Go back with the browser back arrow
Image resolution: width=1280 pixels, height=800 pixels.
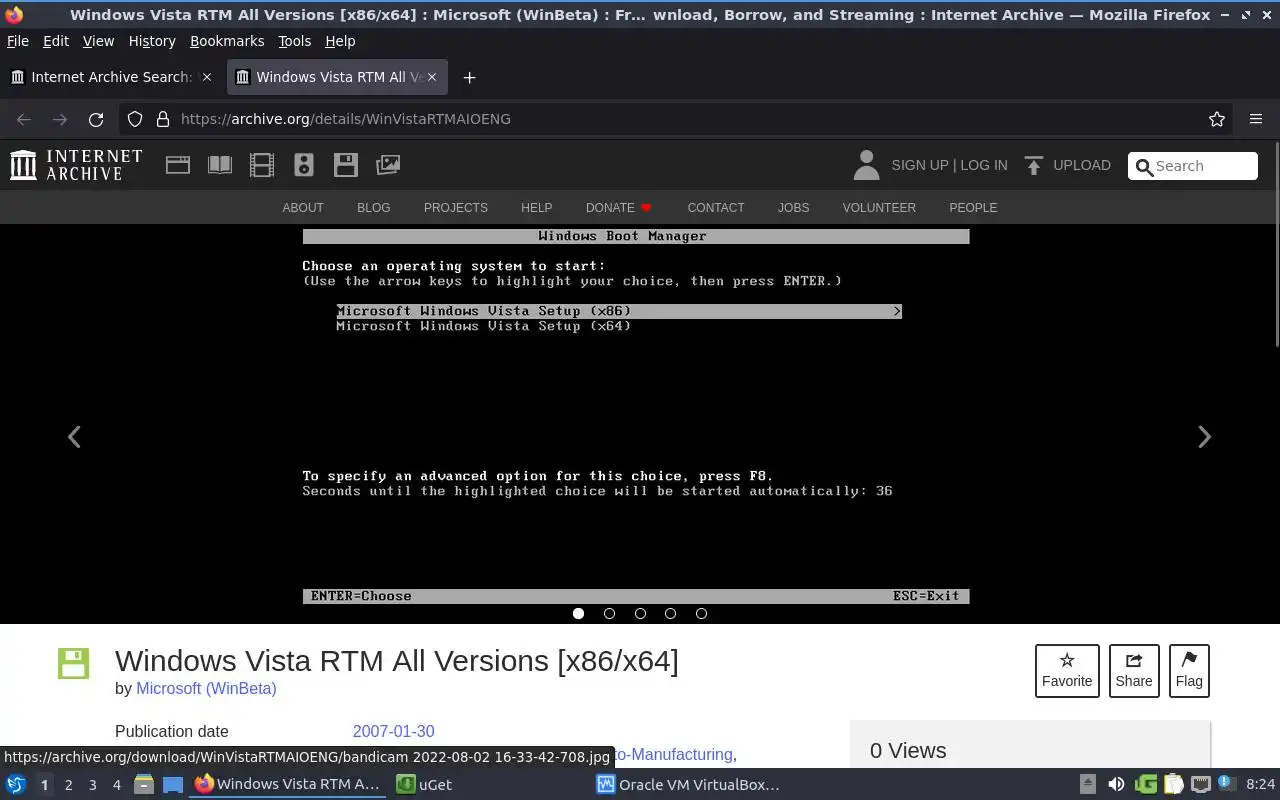(24, 119)
